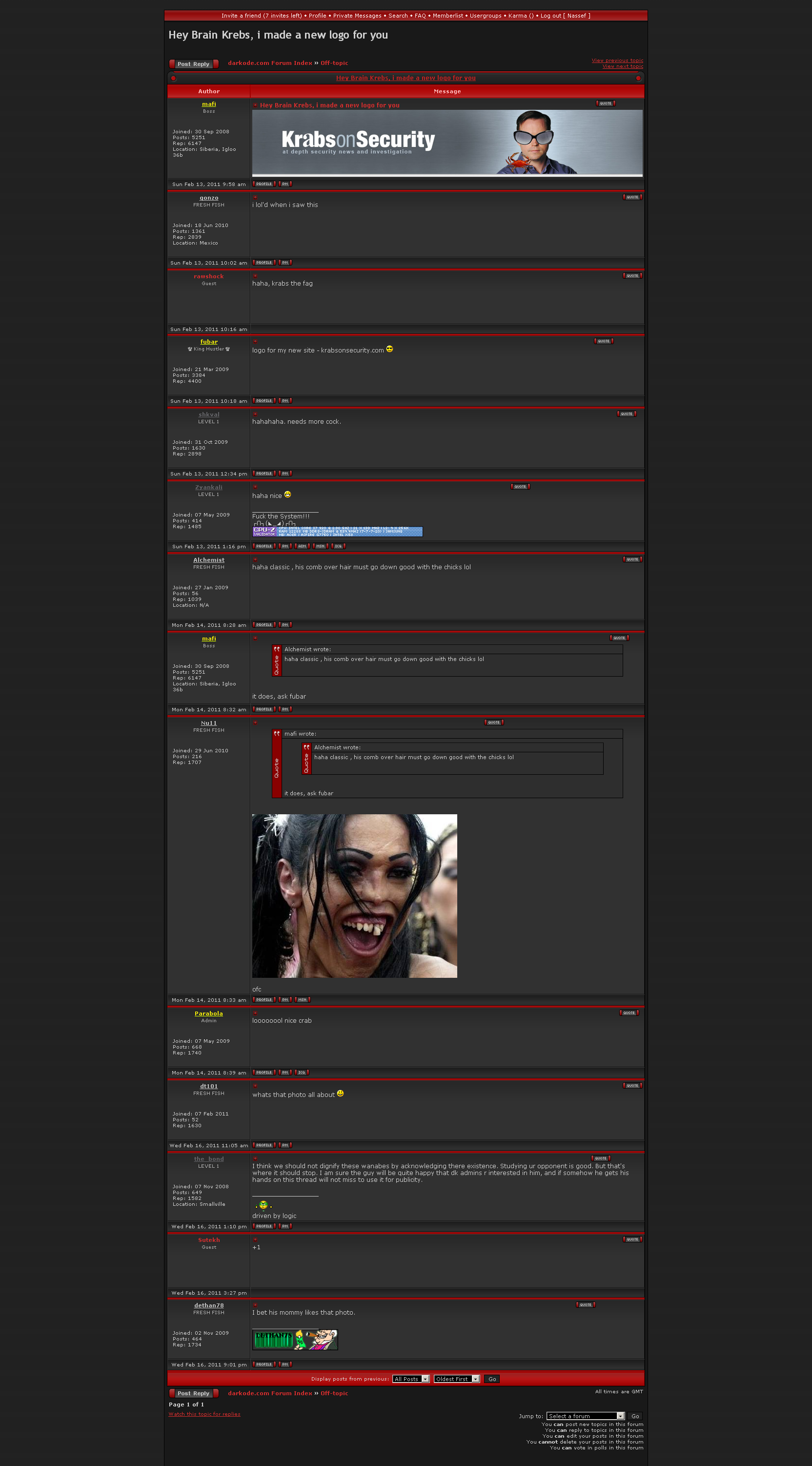Open the Search link in the top navigation
Viewport: 812px width, 1466px height.
coord(398,16)
